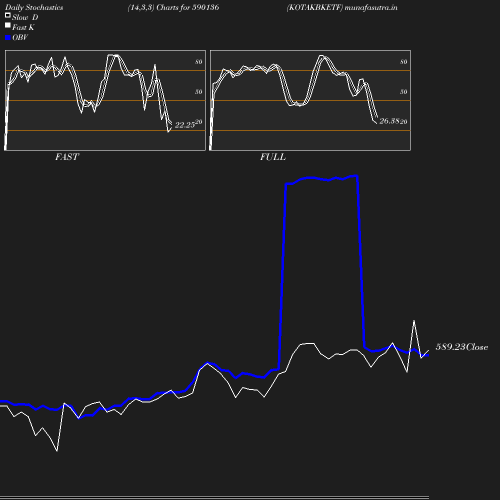
Task: Click the Fast K legend swatch
Action: (8, 25)
